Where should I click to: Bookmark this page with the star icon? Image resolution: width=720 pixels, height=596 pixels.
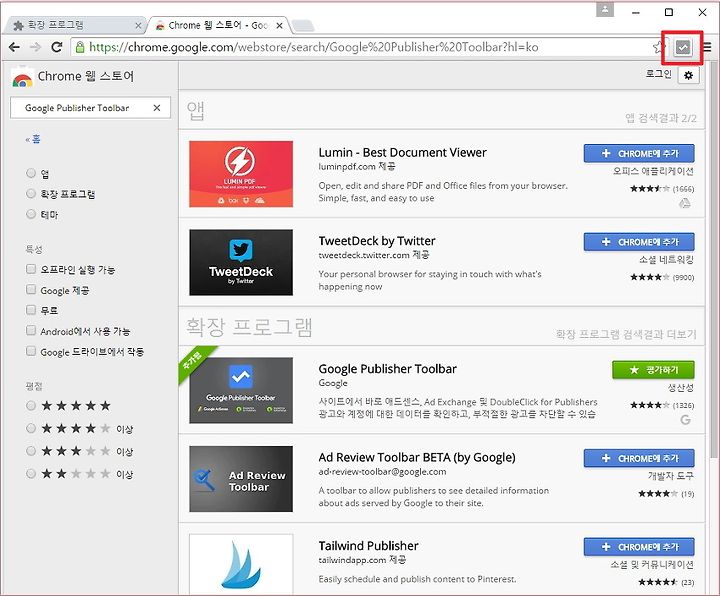(x=658, y=47)
